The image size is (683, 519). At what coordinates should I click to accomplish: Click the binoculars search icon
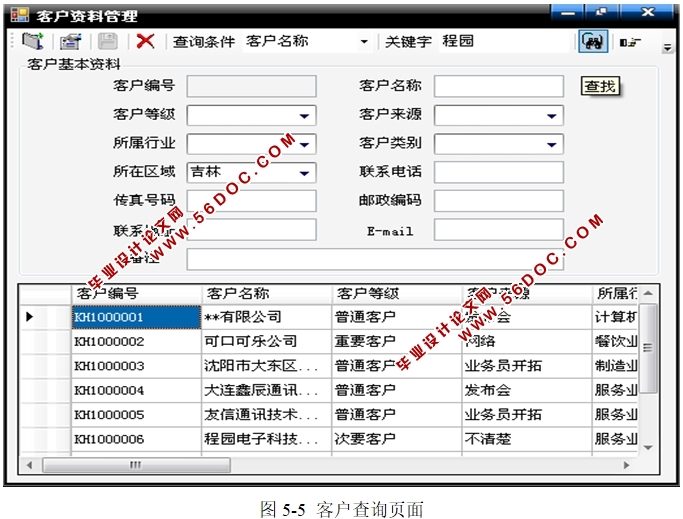pyautogui.click(x=591, y=41)
